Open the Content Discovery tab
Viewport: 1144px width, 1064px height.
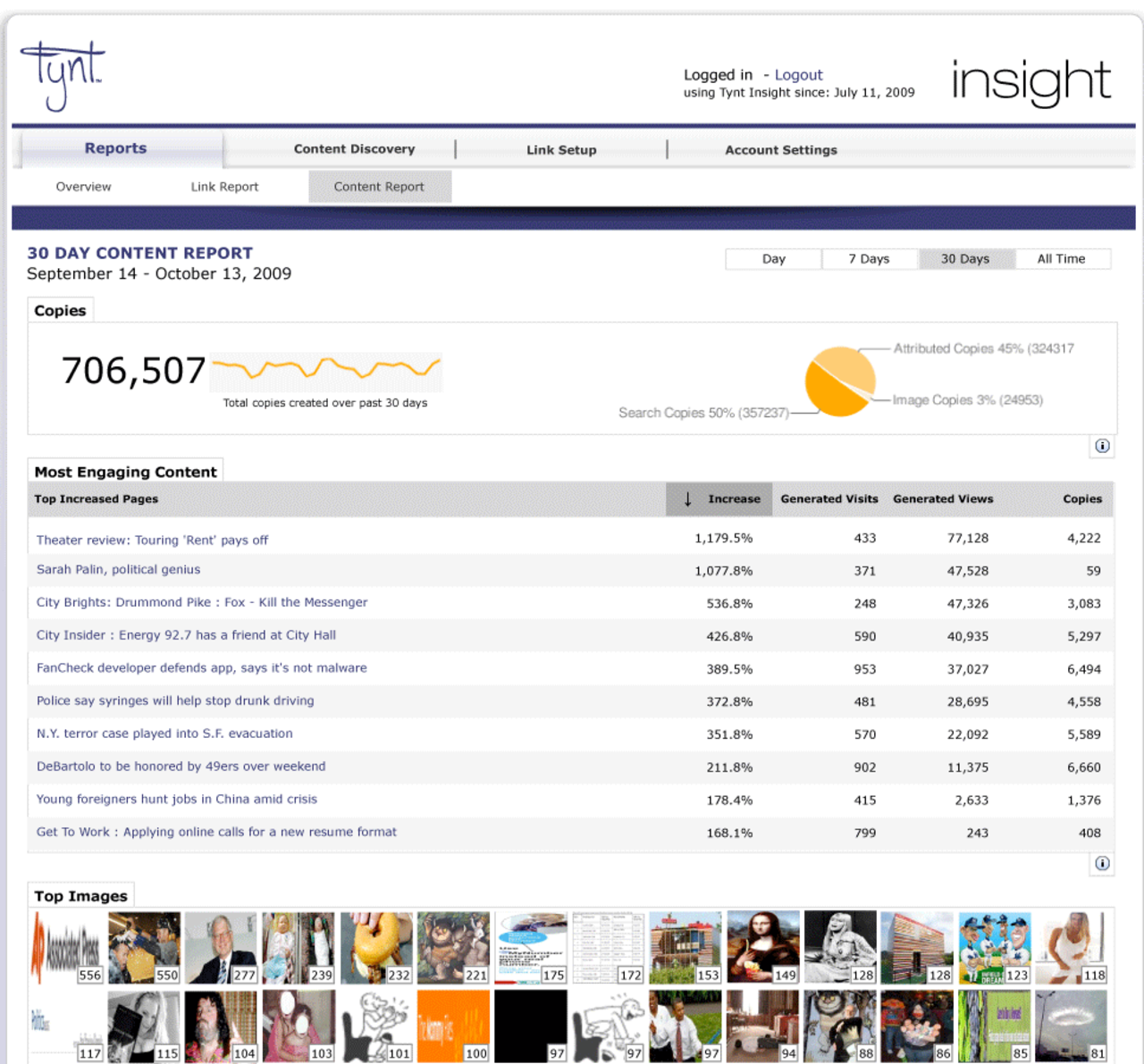[354, 149]
